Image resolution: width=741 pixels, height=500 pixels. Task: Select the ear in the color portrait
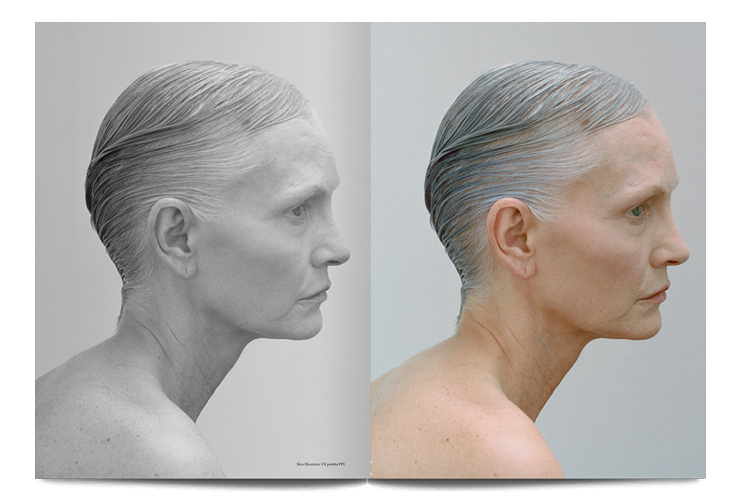coord(511,238)
